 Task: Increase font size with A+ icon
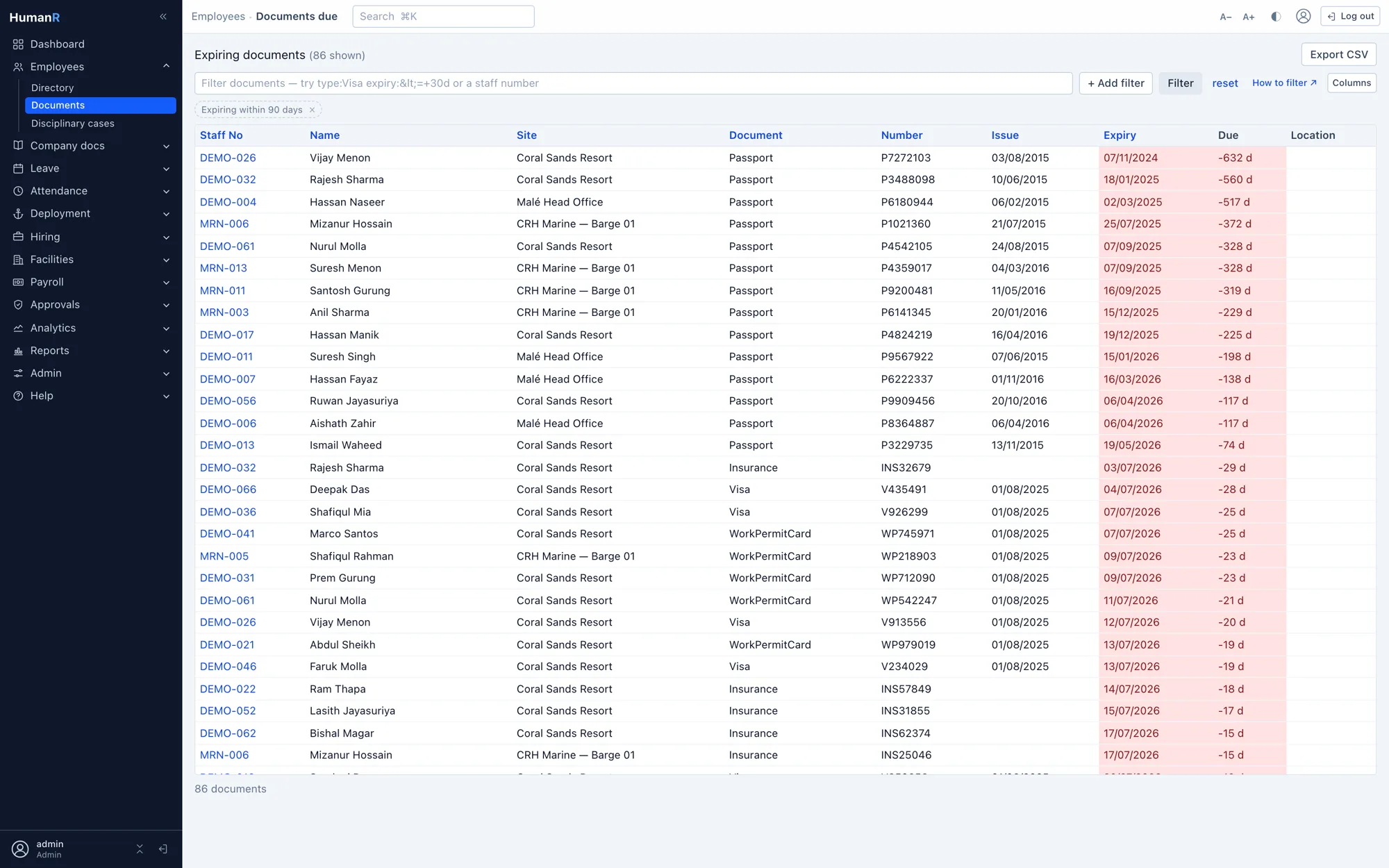[1249, 17]
